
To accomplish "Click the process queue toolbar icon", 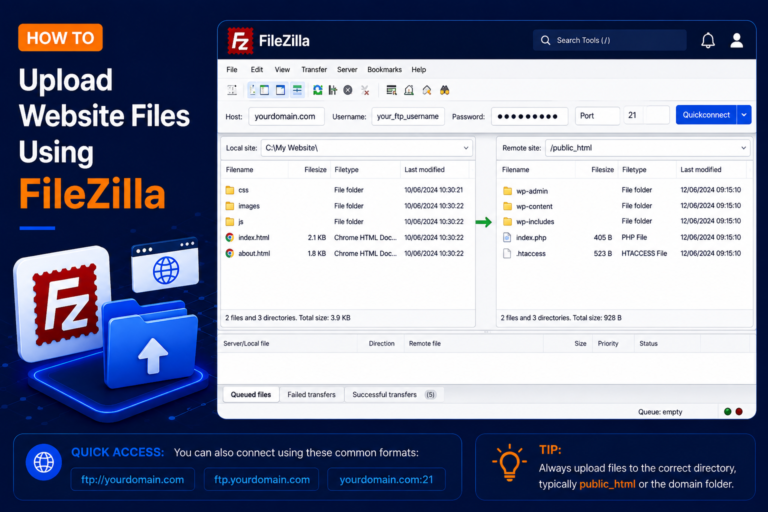I will click(x=333, y=90).
